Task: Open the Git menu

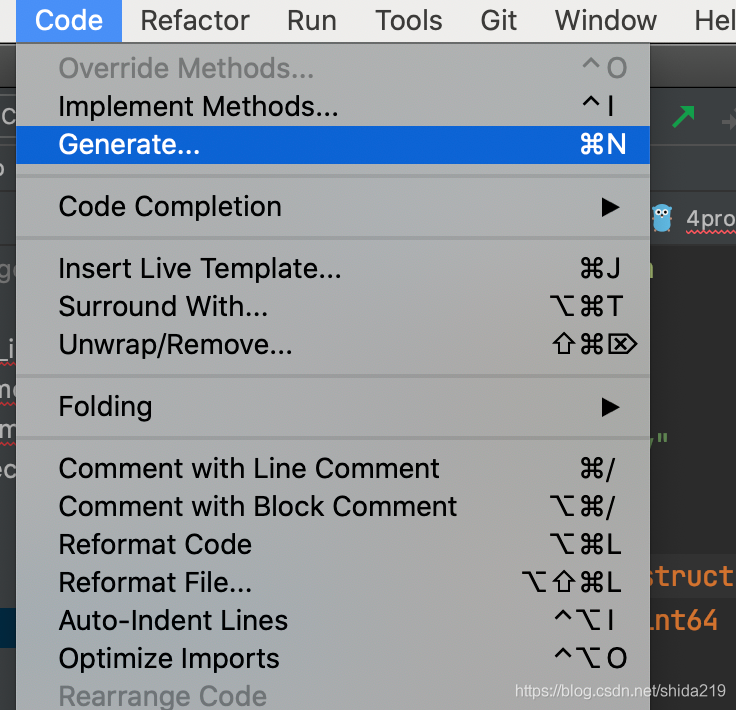Action: tap(498, 20)
